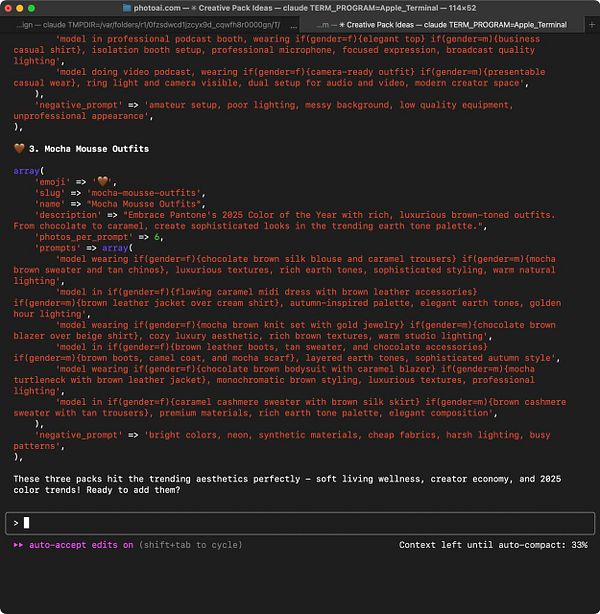The height and width of the screenshot is (614, 600).
Task: Open a new tab with plus button
Action: pyautogui.click(x=592, y=25)
